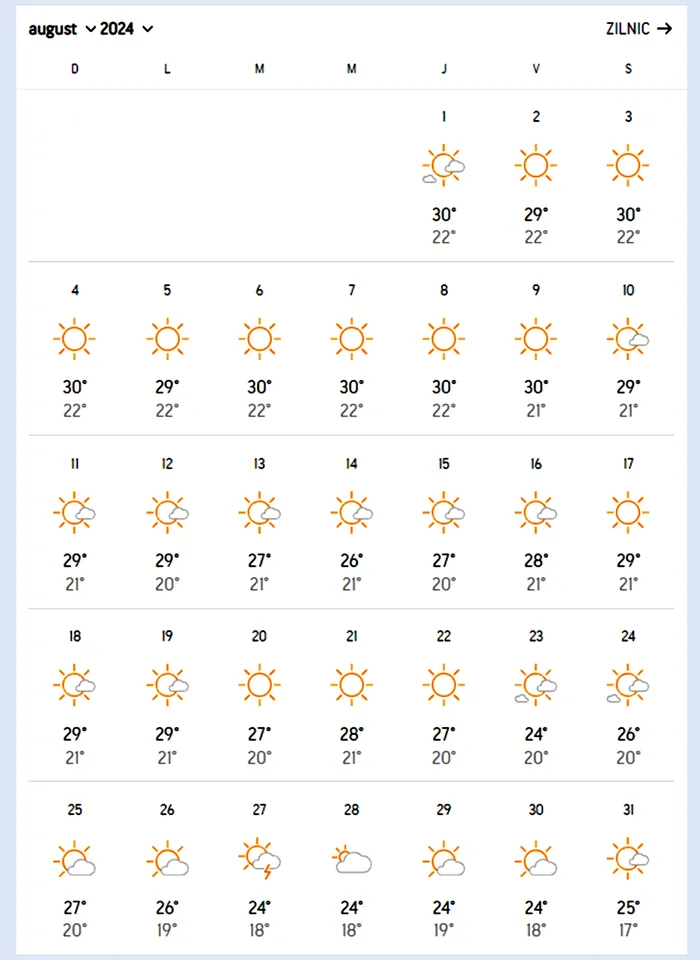This screenshot has height=960, width=700.
Task: Select day 29 in the calendar
Action: [x=443, y=810]
